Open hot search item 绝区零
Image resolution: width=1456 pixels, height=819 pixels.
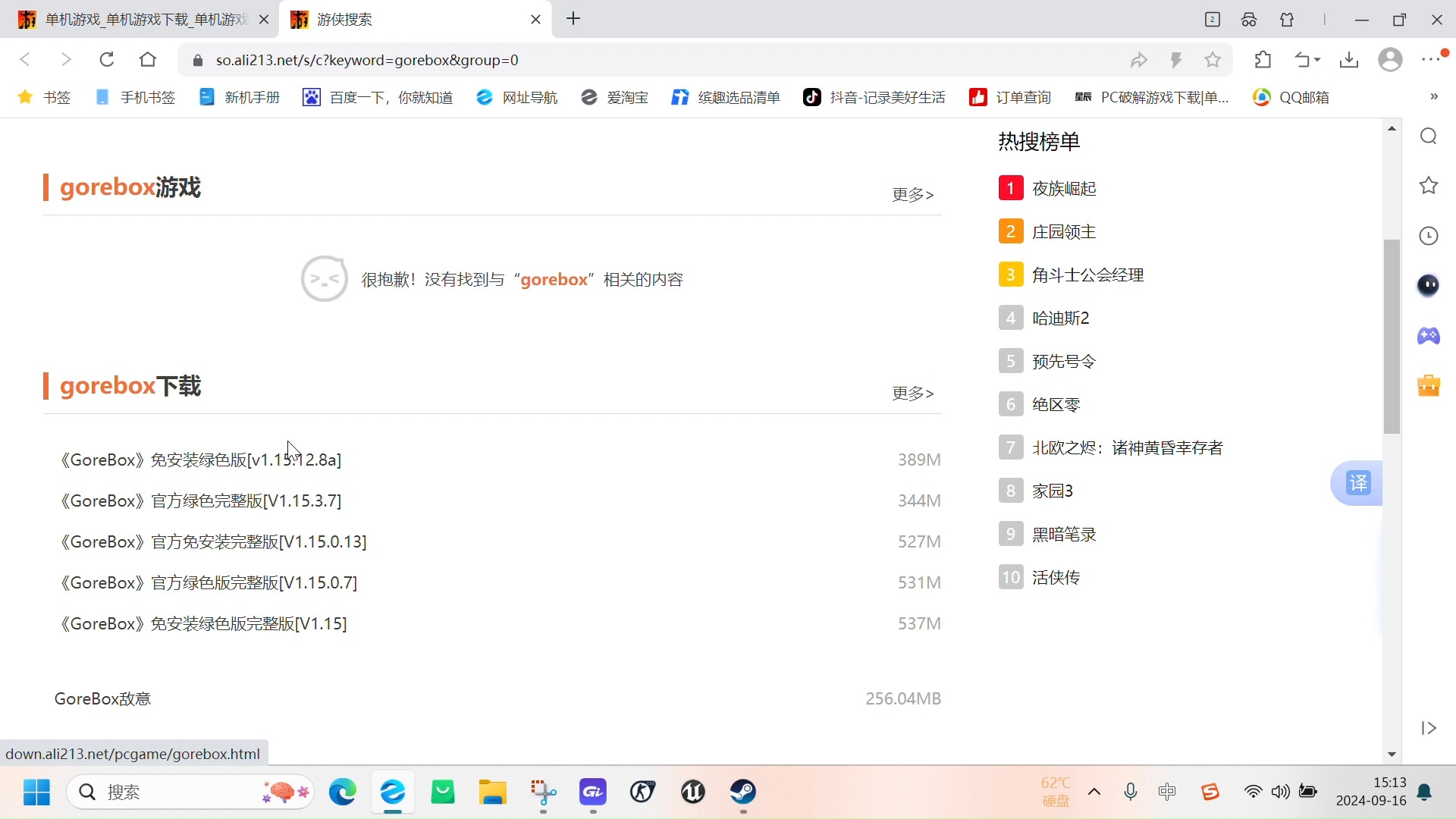pyautogui.click(x=1056, y=404)
